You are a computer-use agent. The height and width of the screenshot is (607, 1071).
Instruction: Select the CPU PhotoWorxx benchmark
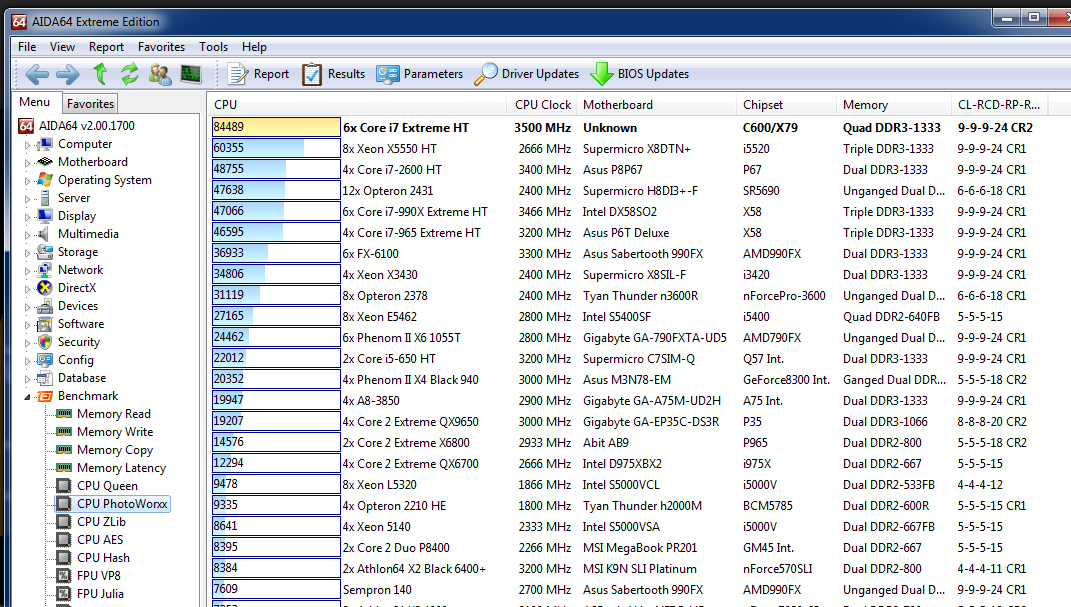122,504
